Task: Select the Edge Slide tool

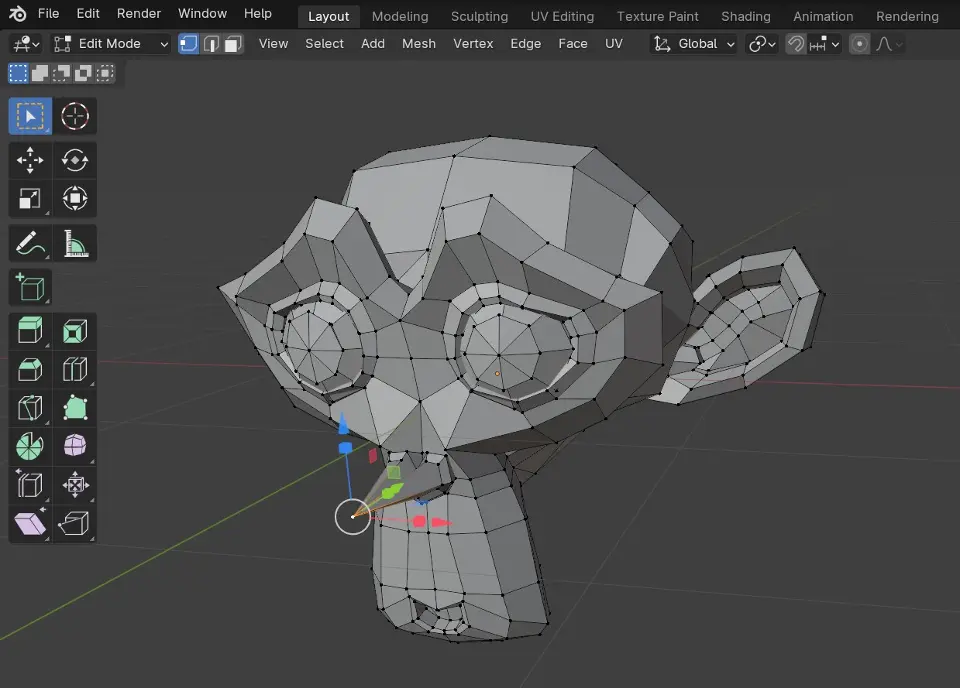Action: coord(30,485)
